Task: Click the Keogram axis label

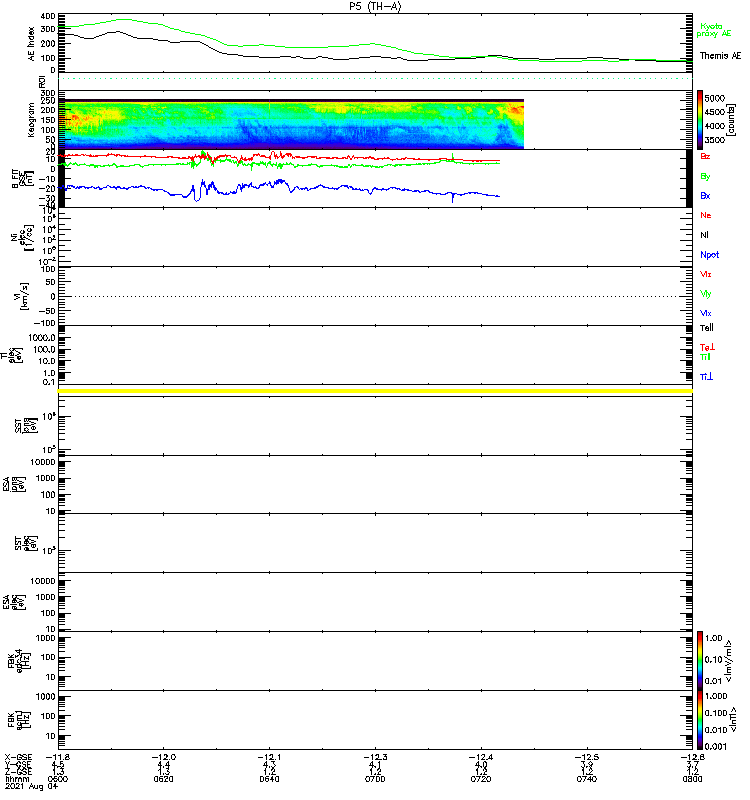Action: click(x=31, y=119)
